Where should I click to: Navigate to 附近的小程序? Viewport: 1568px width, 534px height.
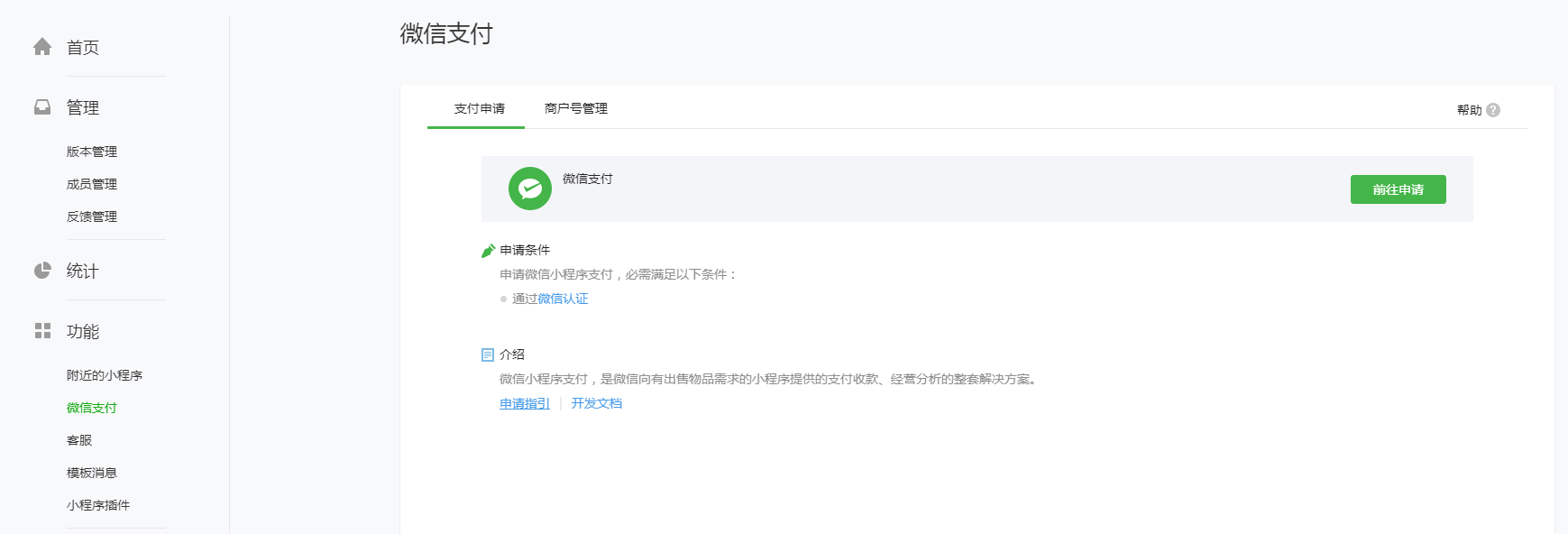pyautogui.click(x=105, y=375)
